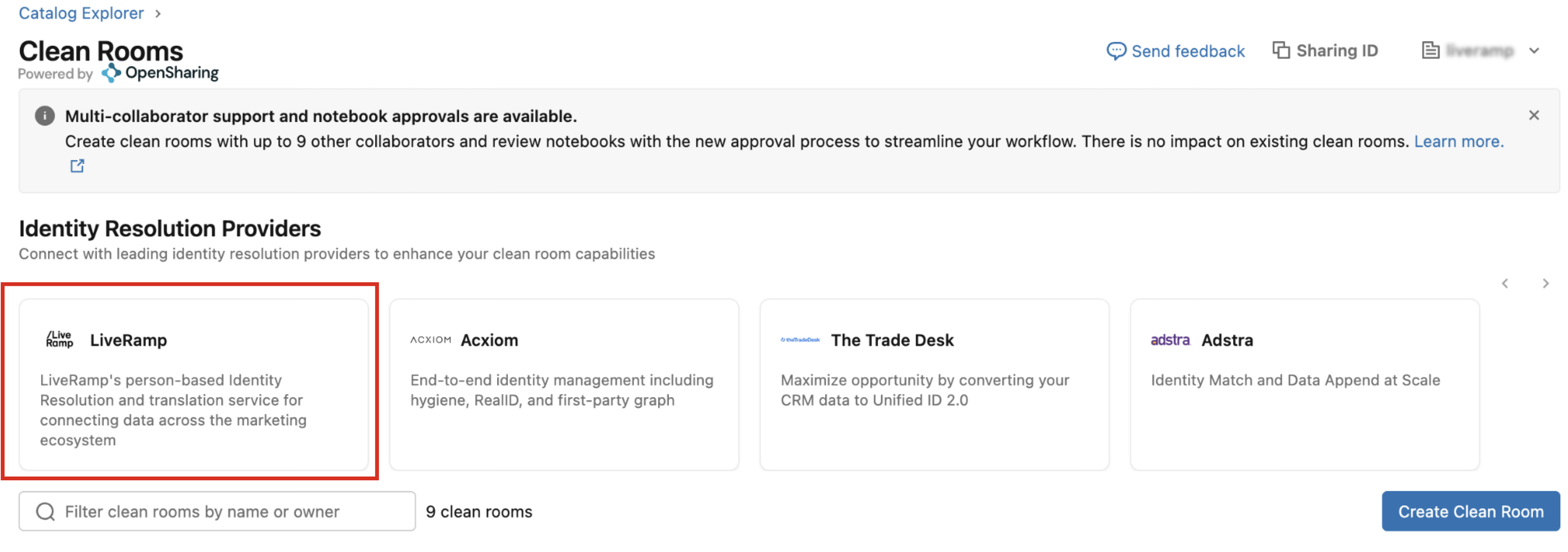Select the Acxiom provider card
The image size is (1568, 552).
pyautogui.click(x=563, y=384)
